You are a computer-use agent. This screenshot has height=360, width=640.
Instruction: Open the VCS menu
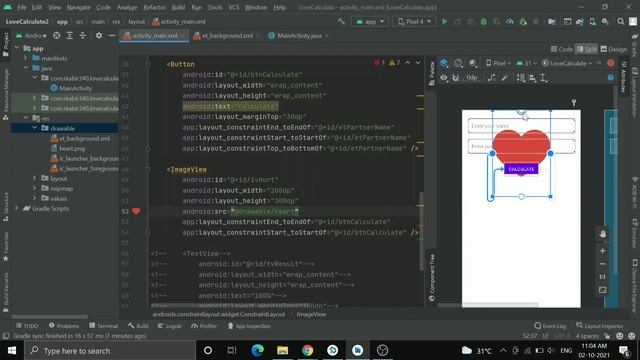[x=233, y=7]
